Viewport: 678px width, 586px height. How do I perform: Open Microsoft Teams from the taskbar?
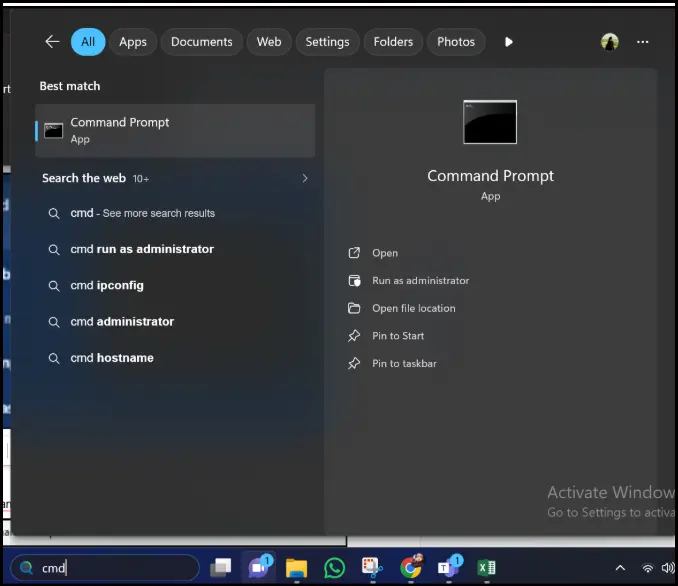click(449, 566)
